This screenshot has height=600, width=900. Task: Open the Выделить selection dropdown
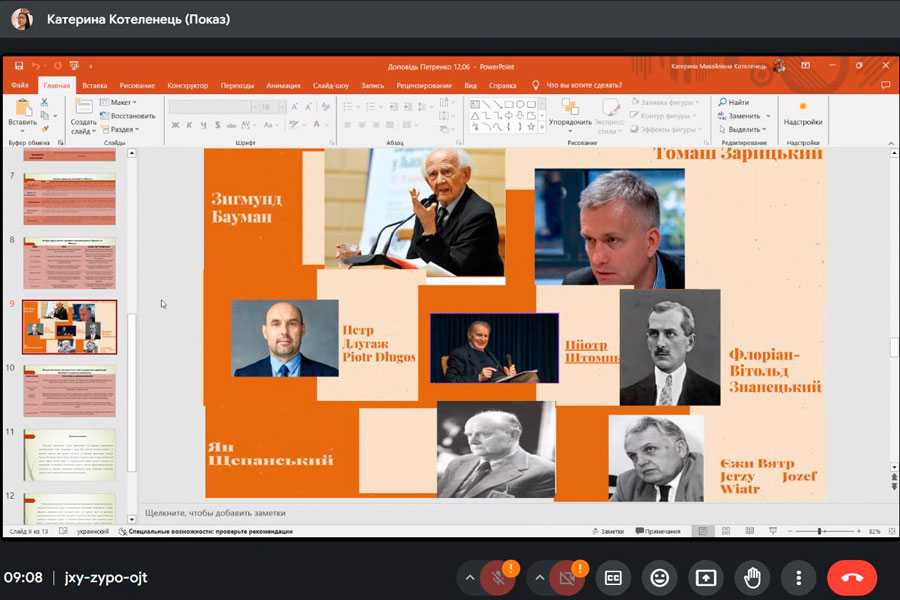745,129
